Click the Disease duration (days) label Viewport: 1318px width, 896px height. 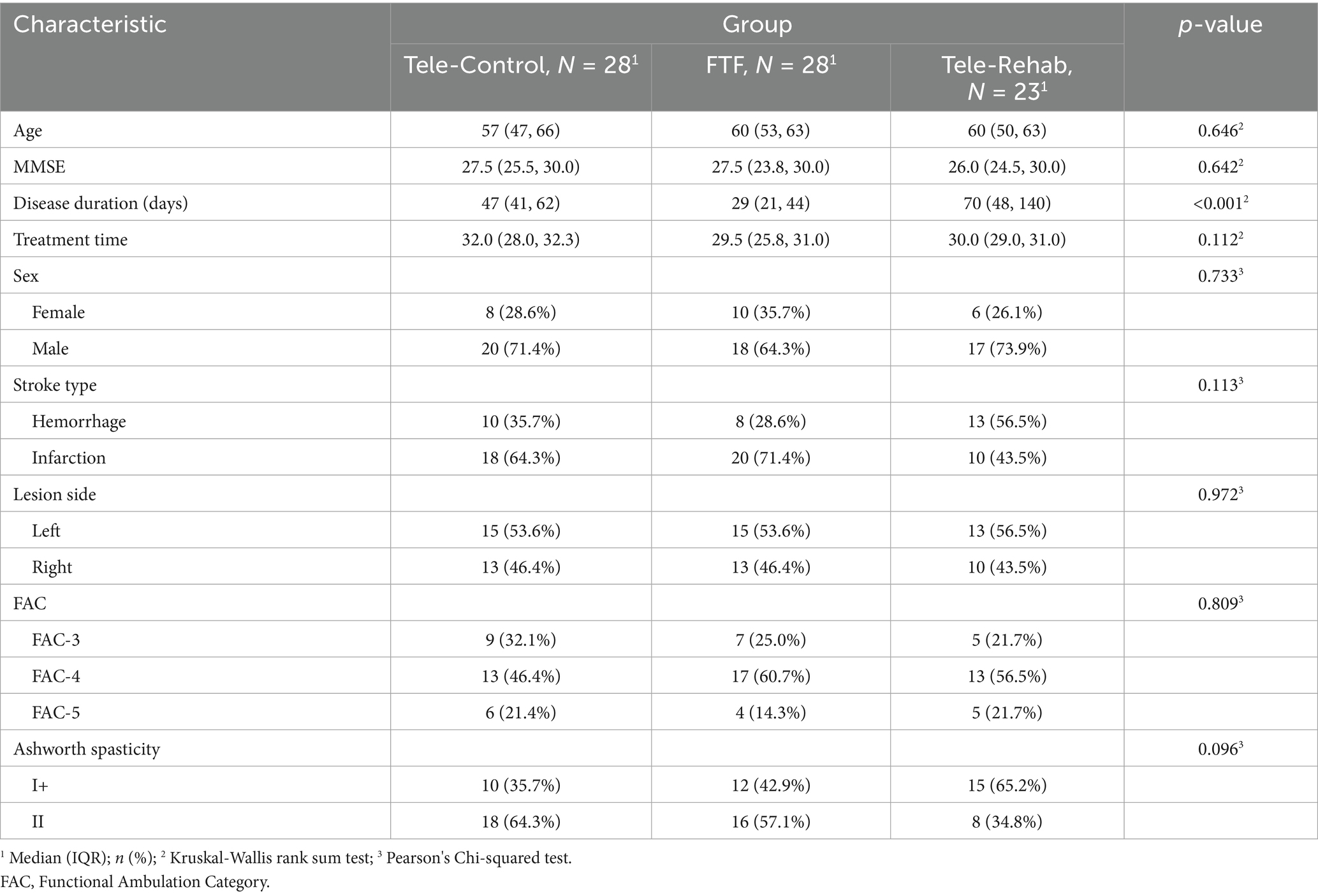[x=101, y=203]
